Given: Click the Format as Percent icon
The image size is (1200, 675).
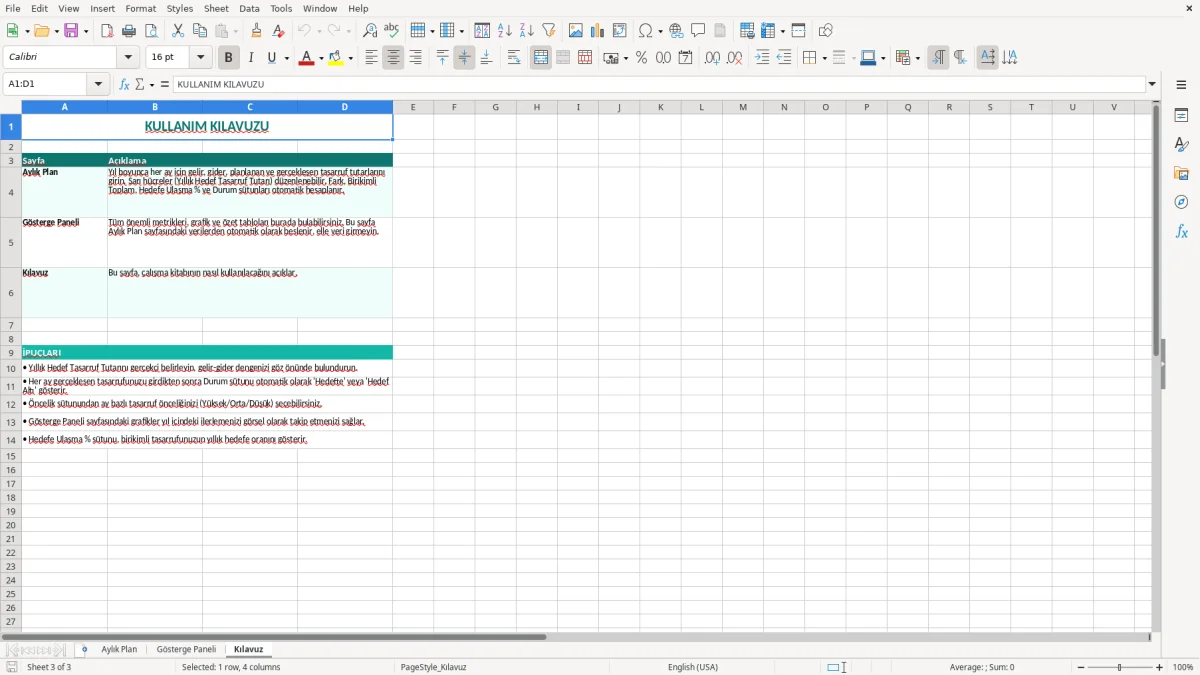Looking at the screenshot, I should coord(642,58).
